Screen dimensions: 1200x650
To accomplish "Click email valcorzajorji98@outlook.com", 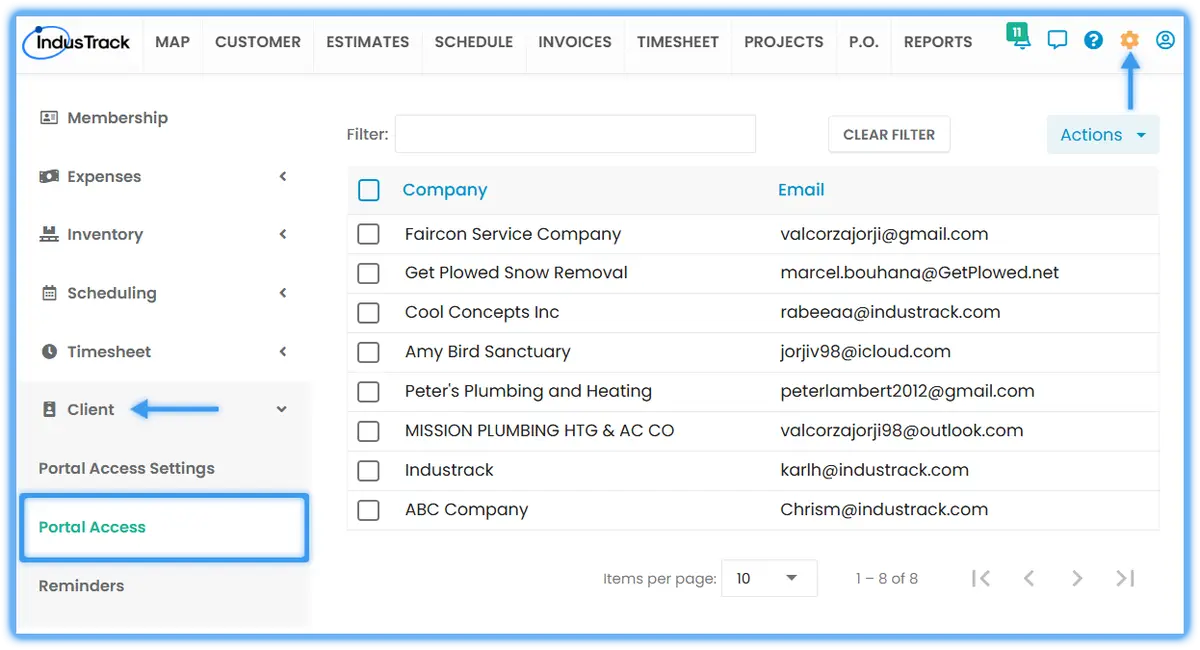I will coord(901,431).
